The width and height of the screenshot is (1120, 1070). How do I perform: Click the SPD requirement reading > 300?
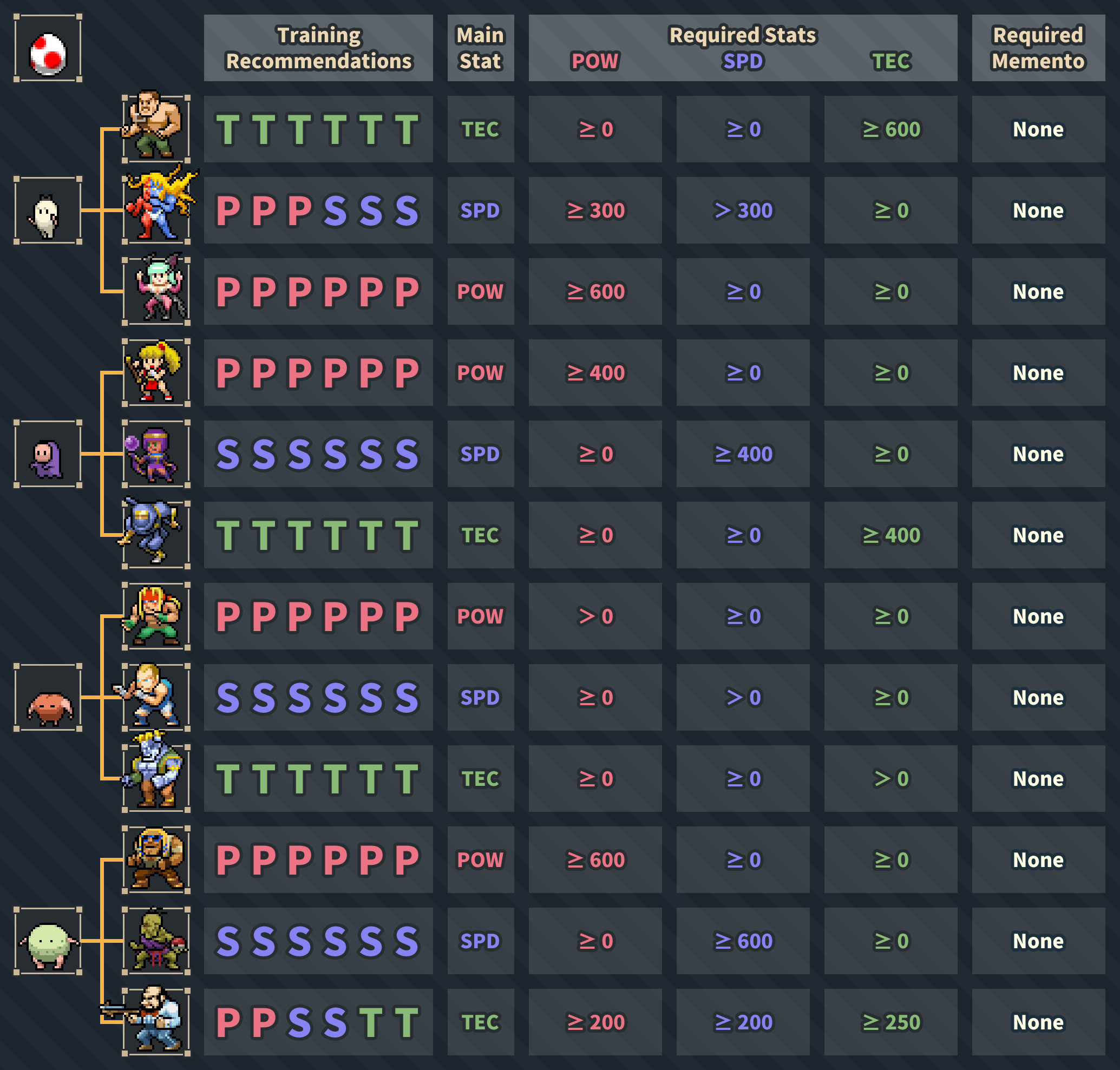tap(743, 211)
